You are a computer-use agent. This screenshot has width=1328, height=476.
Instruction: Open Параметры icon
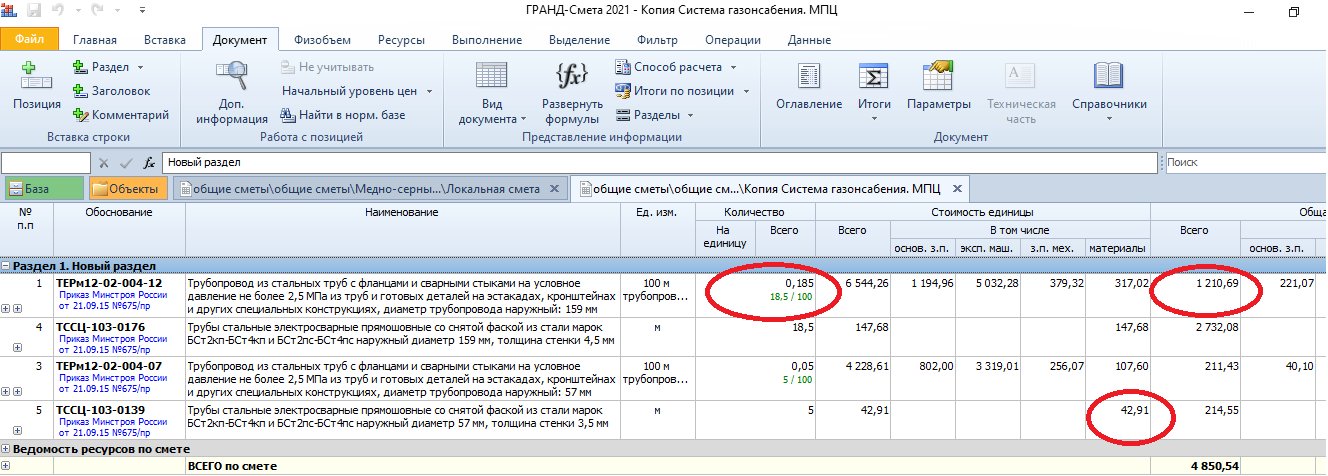point(938,76)
